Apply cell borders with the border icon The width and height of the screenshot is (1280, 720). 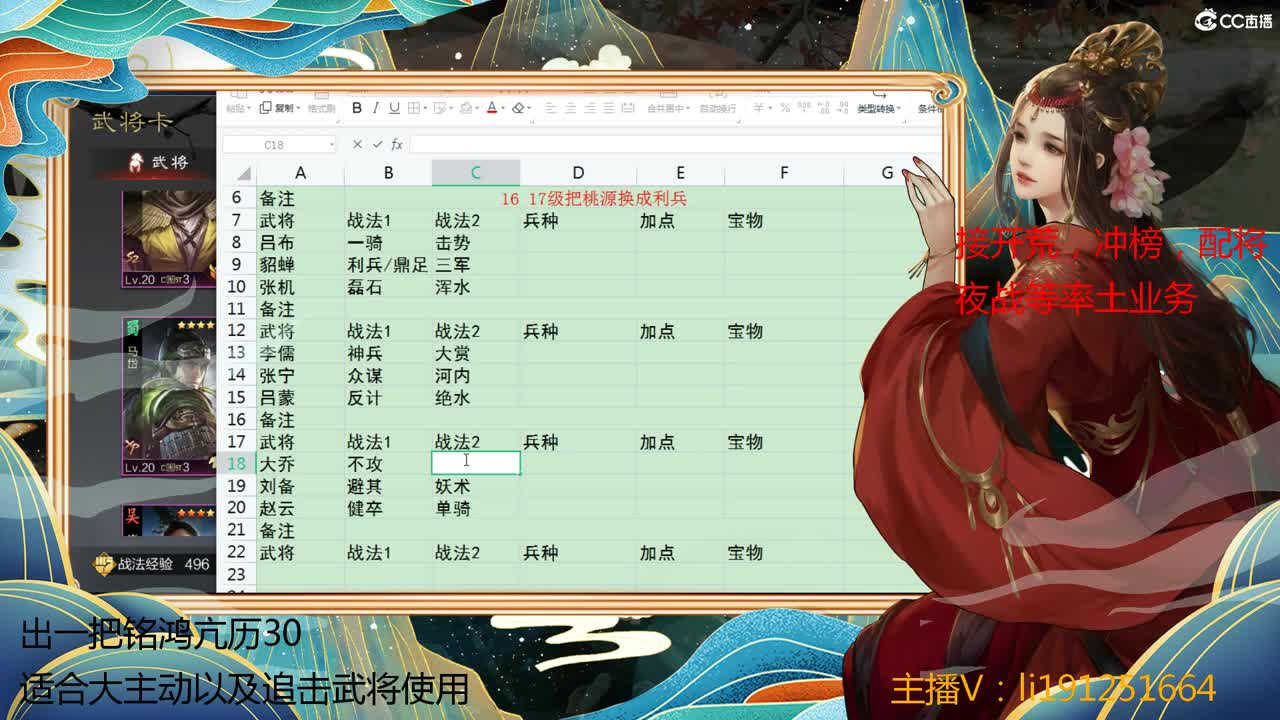click(x=413, y=108)
